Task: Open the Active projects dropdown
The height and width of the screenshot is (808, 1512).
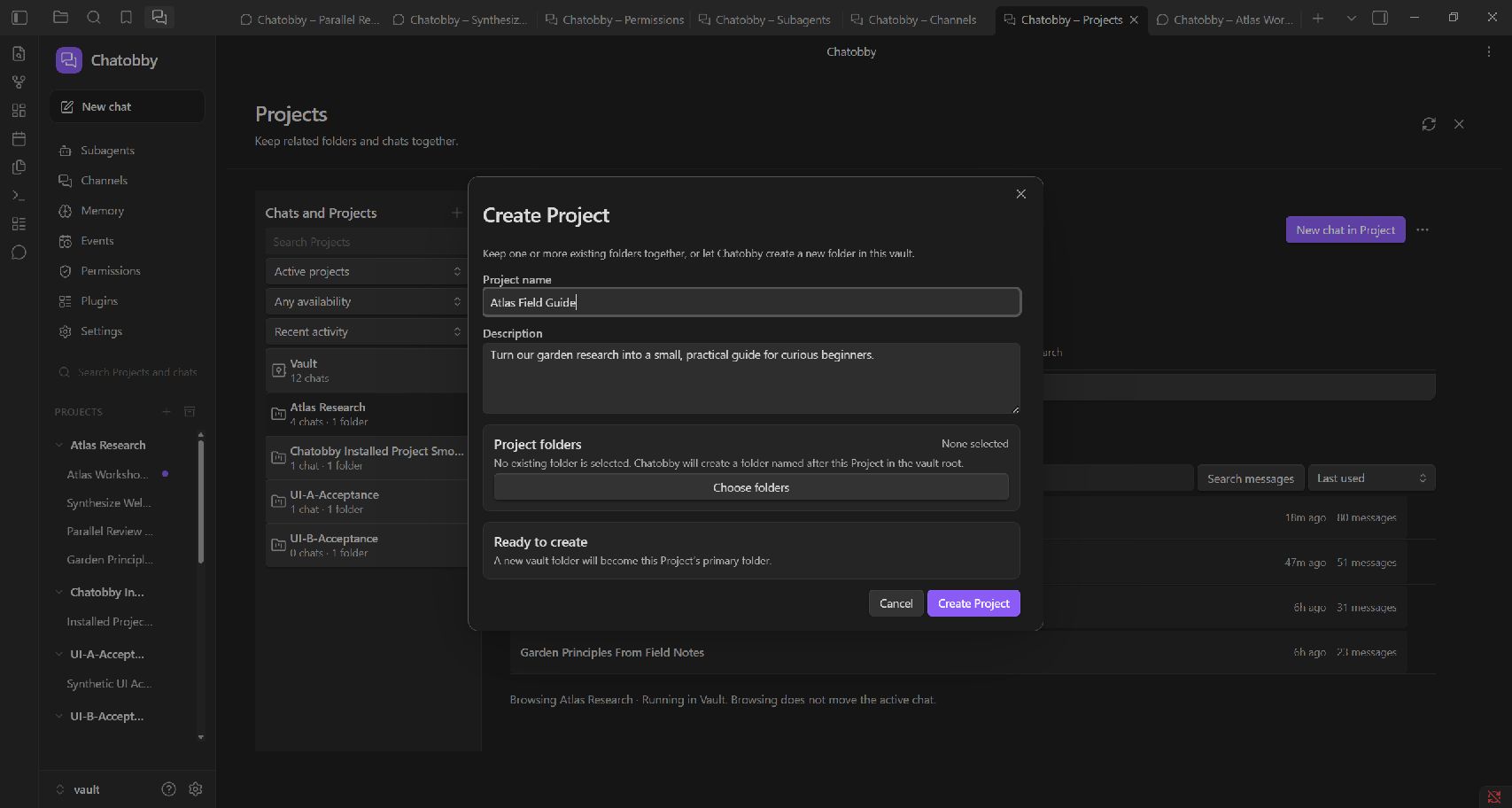Action: (x=367, y=272)
